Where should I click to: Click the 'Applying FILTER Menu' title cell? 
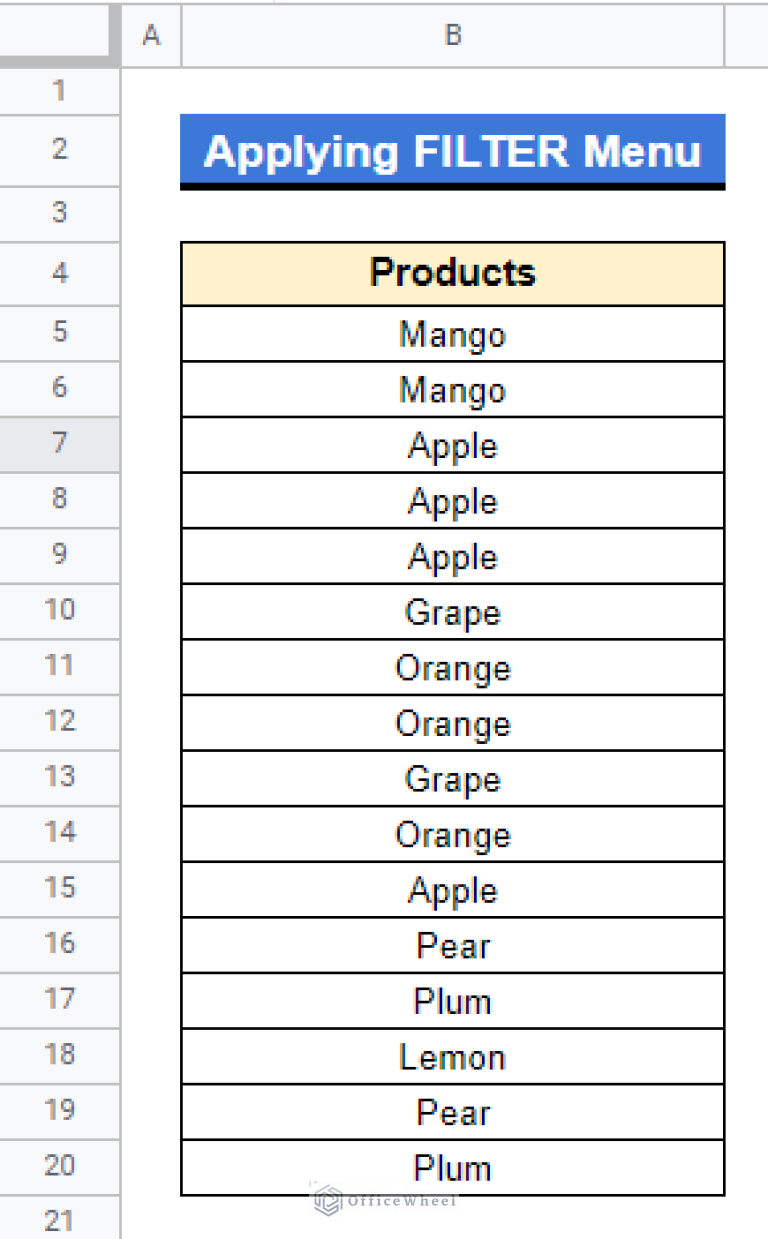pyautogui.click(x=452, y=151)
